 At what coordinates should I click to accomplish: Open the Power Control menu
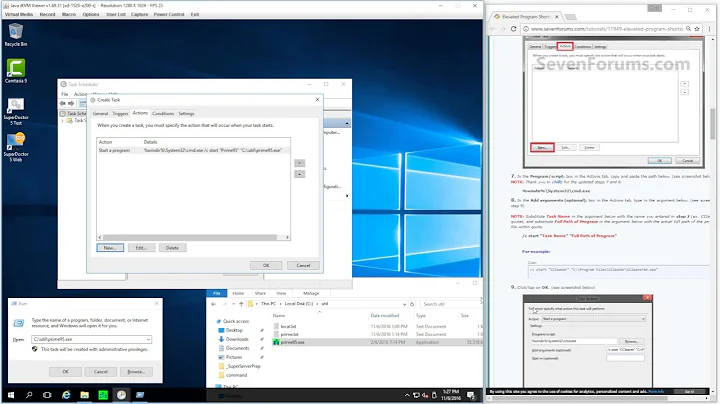(x=169, y=14)
